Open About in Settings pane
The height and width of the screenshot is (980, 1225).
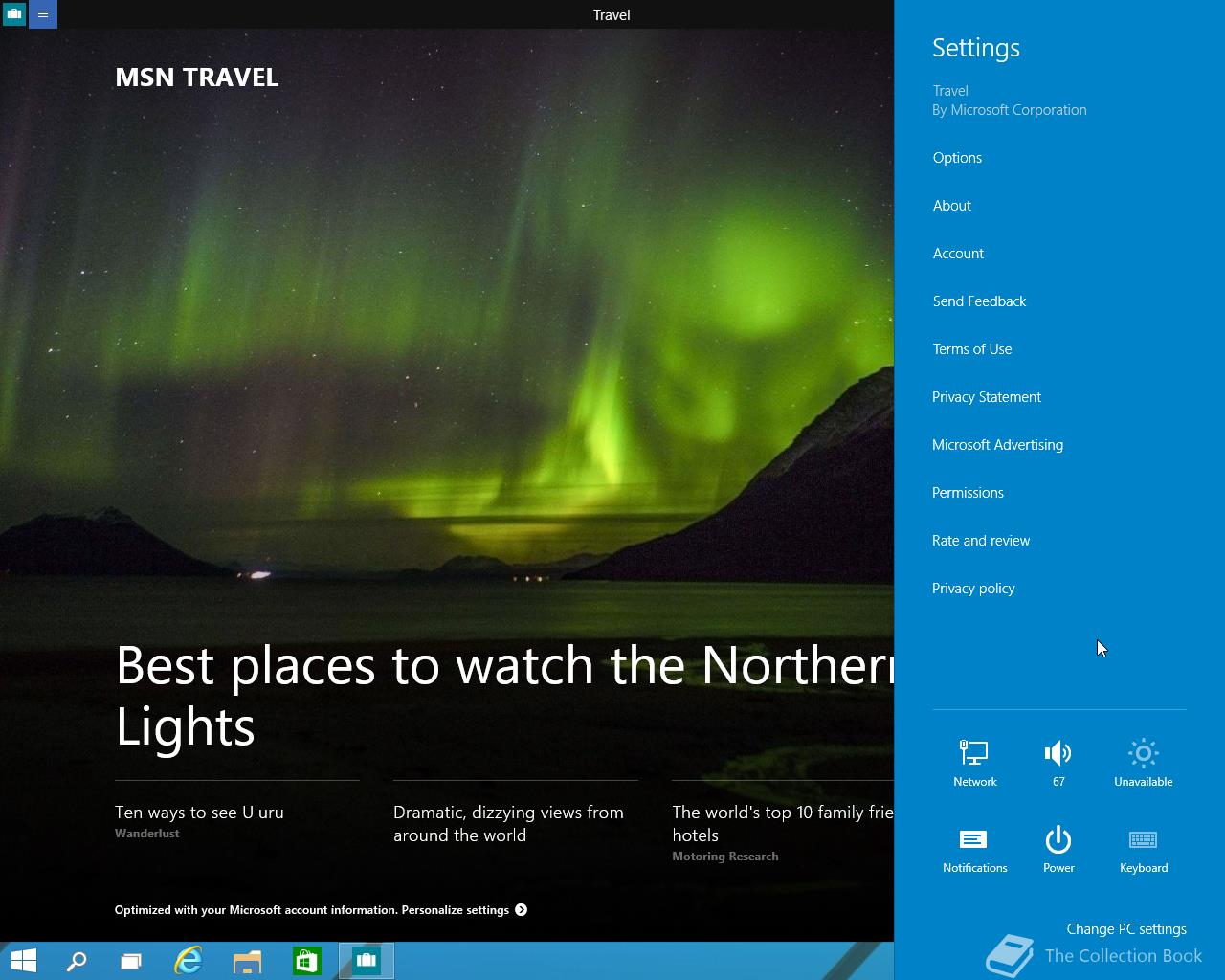click(952, 206)
